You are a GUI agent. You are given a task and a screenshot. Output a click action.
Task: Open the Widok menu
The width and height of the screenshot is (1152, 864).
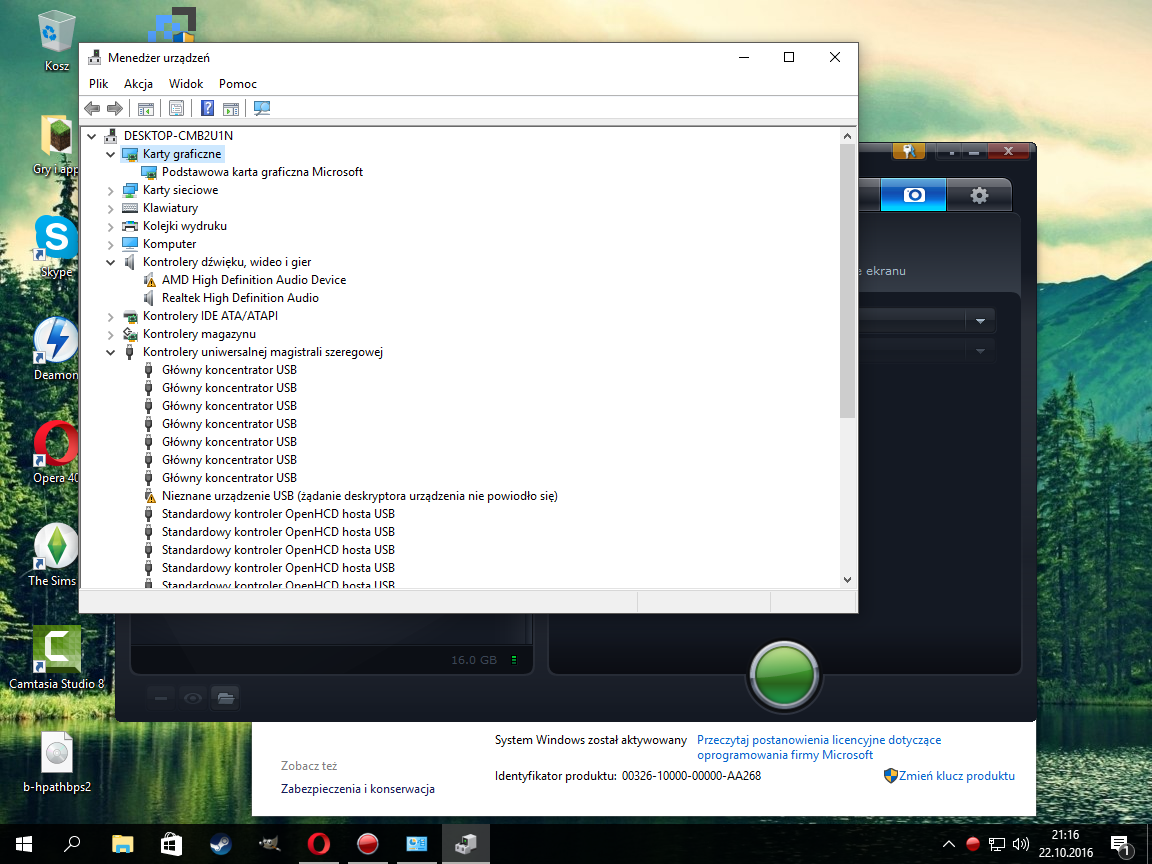[x=186, y=84]
